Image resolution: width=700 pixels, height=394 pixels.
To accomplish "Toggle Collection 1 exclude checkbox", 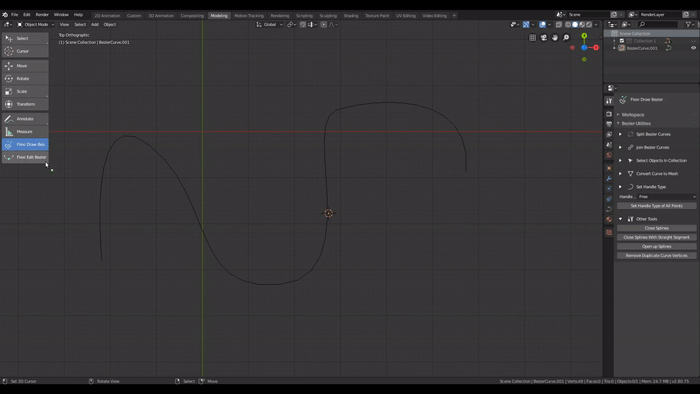I will point(622,41).
